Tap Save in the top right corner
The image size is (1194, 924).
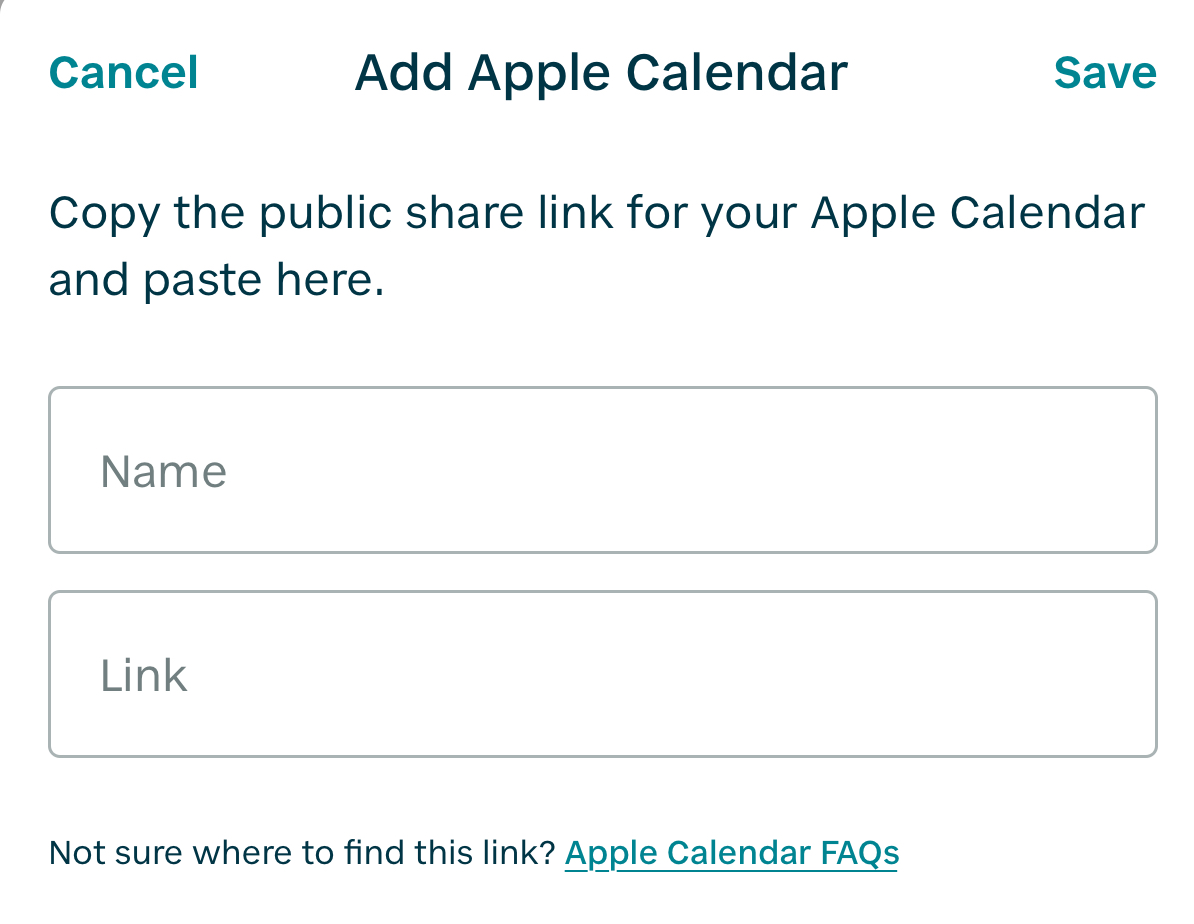(x=1104, y=73)
